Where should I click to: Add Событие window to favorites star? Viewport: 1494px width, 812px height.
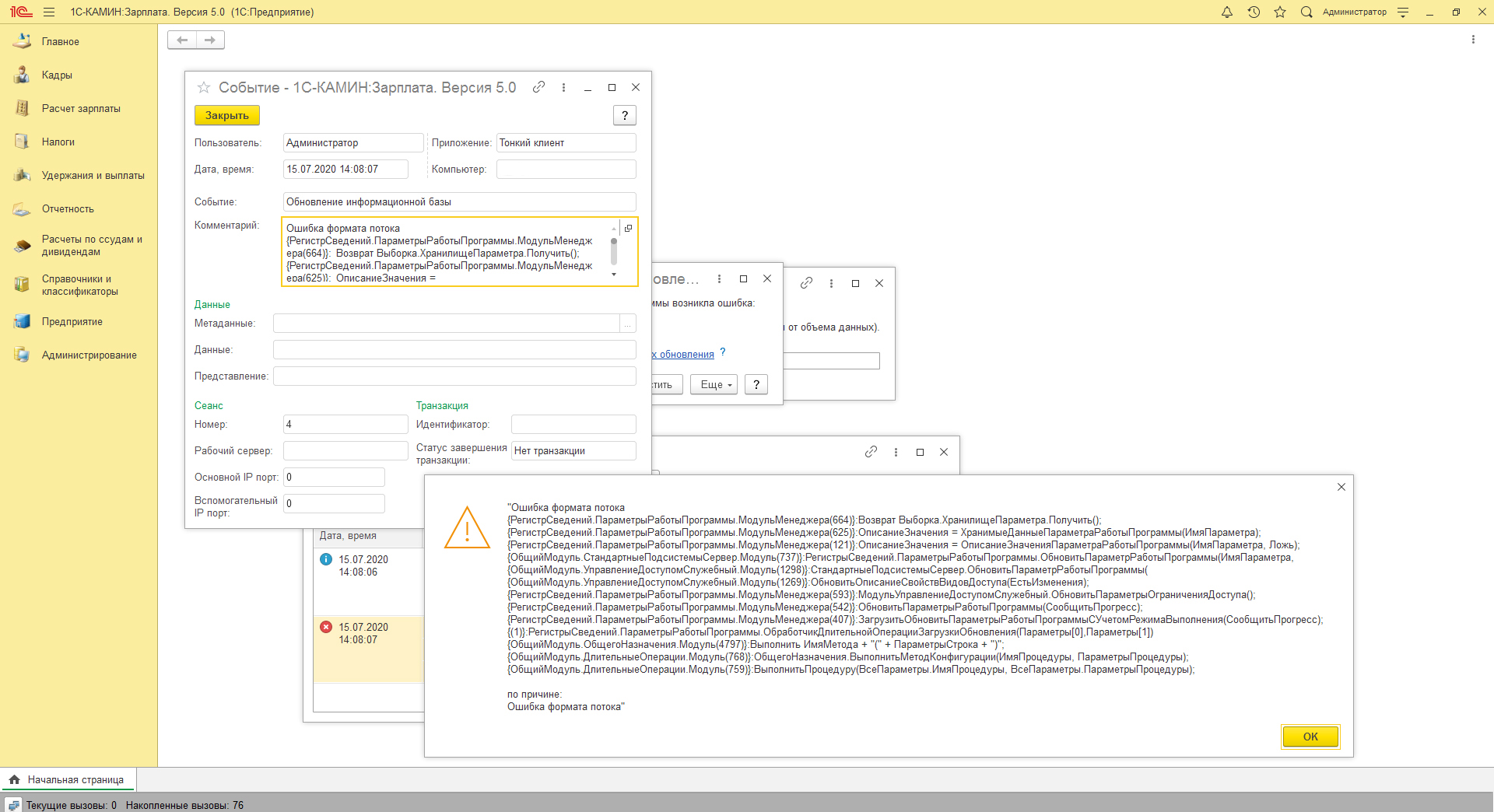pos(204,87)
